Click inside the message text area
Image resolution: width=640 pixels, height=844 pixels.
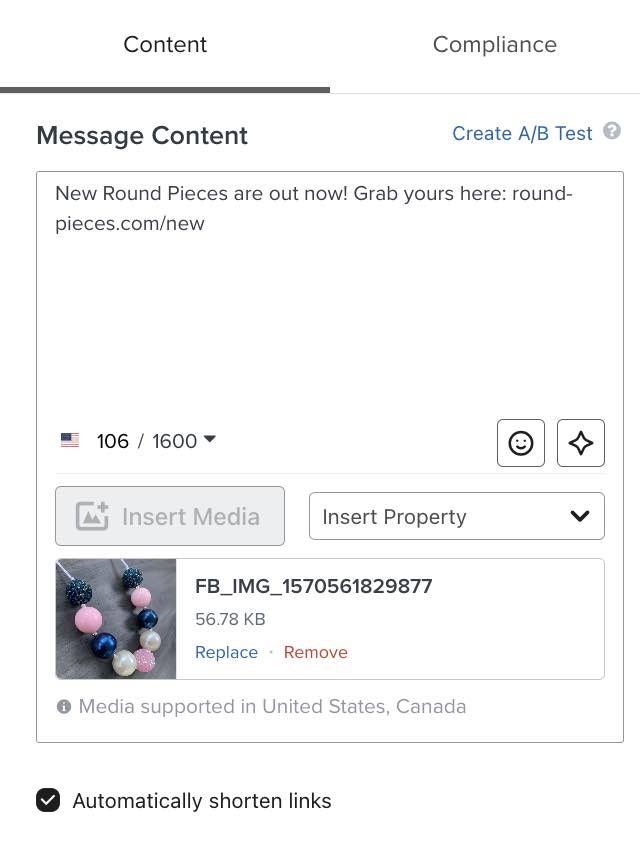pyautogui.click(x=329, y=291)
